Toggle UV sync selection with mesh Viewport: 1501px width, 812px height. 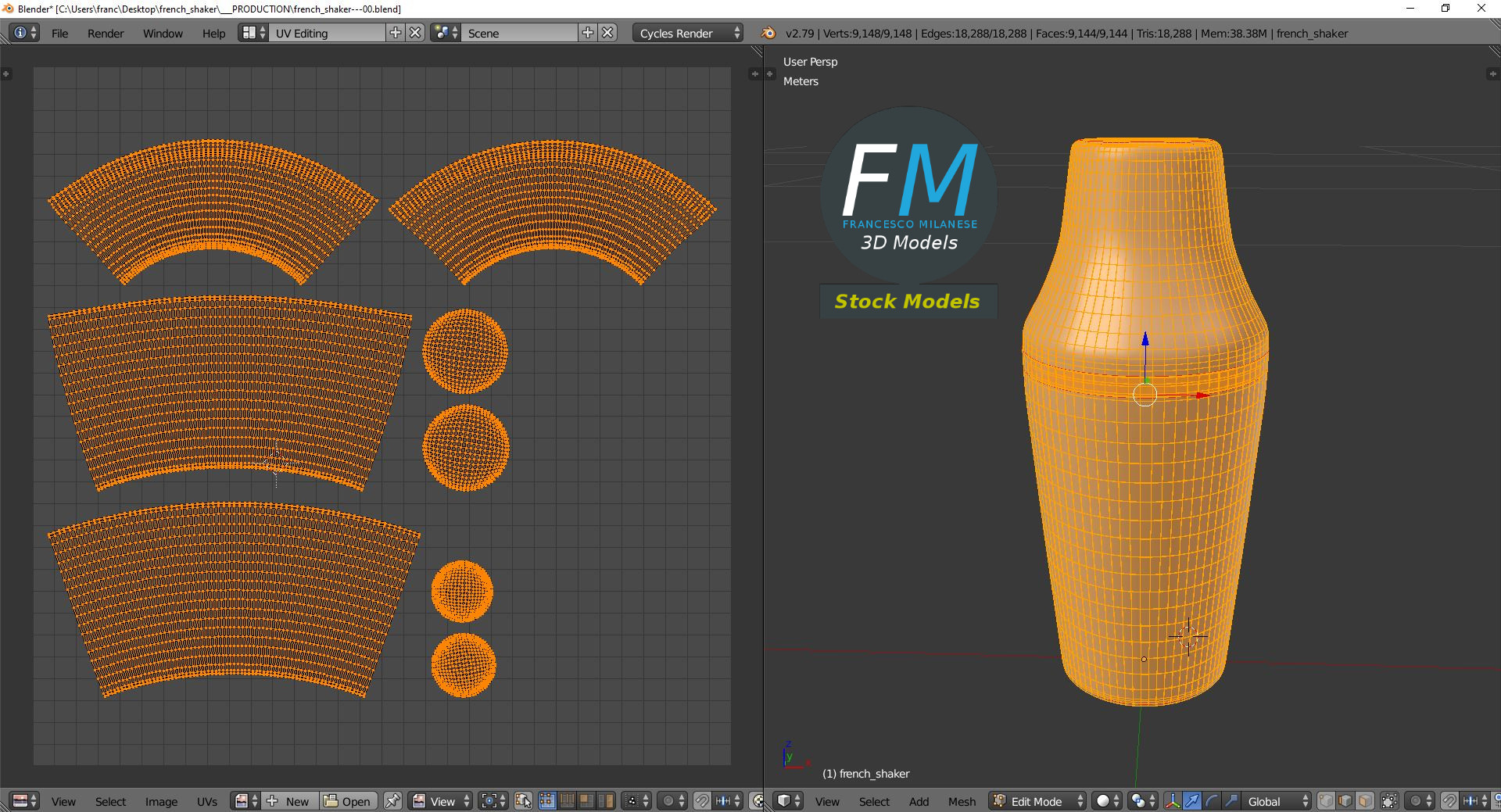[x=523, y=801]
